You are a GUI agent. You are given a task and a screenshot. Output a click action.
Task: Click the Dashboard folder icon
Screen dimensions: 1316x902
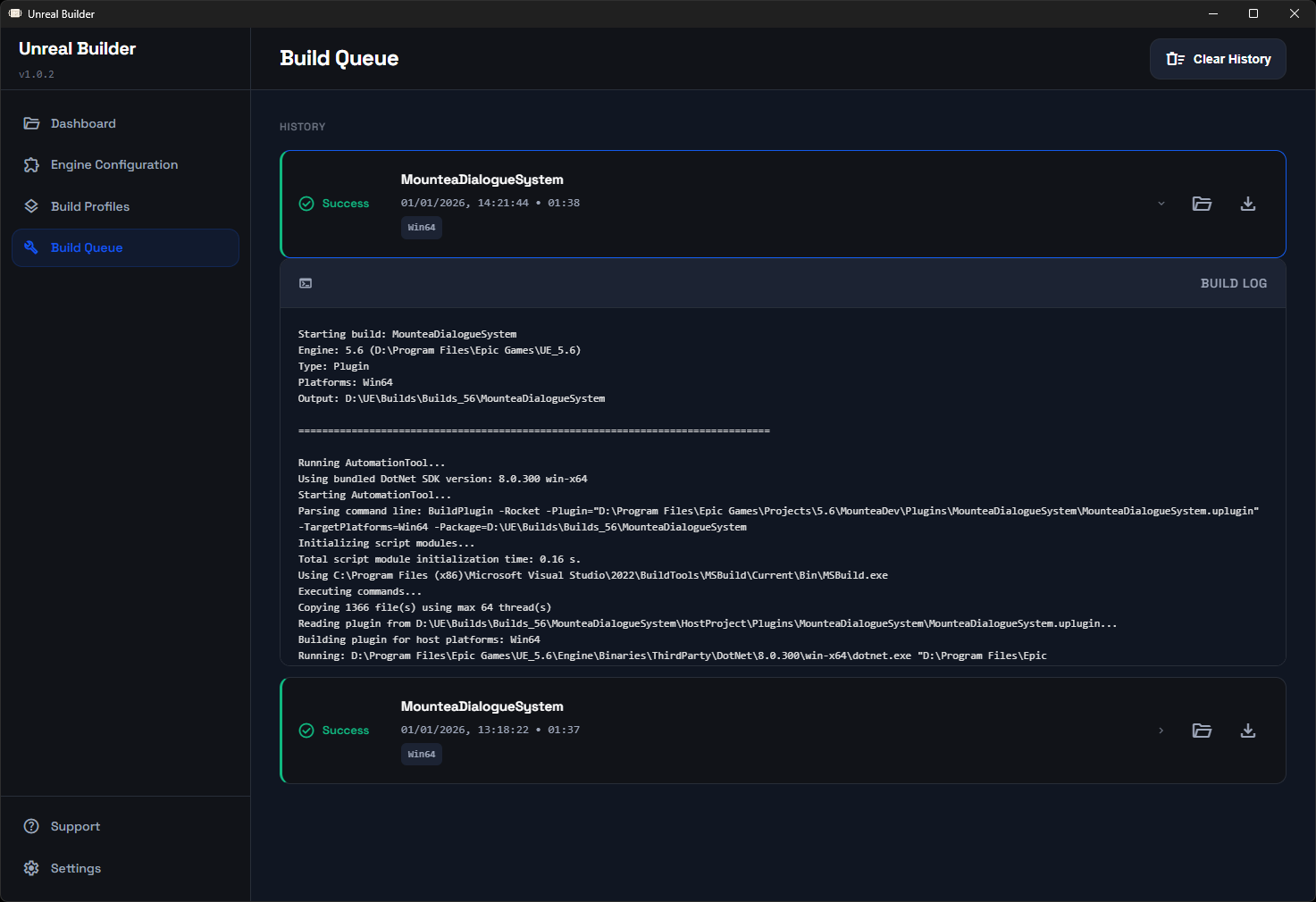coord(31,123)
